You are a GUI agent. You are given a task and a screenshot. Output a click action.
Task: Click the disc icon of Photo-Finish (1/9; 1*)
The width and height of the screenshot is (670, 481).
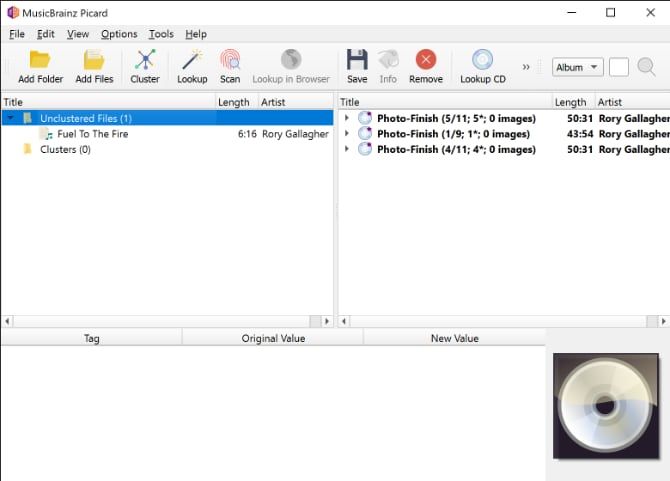coord(364,133)
